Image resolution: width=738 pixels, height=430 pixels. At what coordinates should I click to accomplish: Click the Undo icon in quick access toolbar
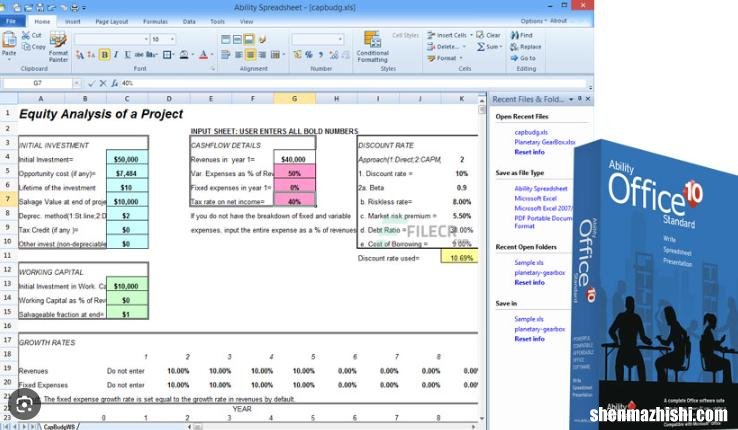pyautogui.click(x=51, y=8)
